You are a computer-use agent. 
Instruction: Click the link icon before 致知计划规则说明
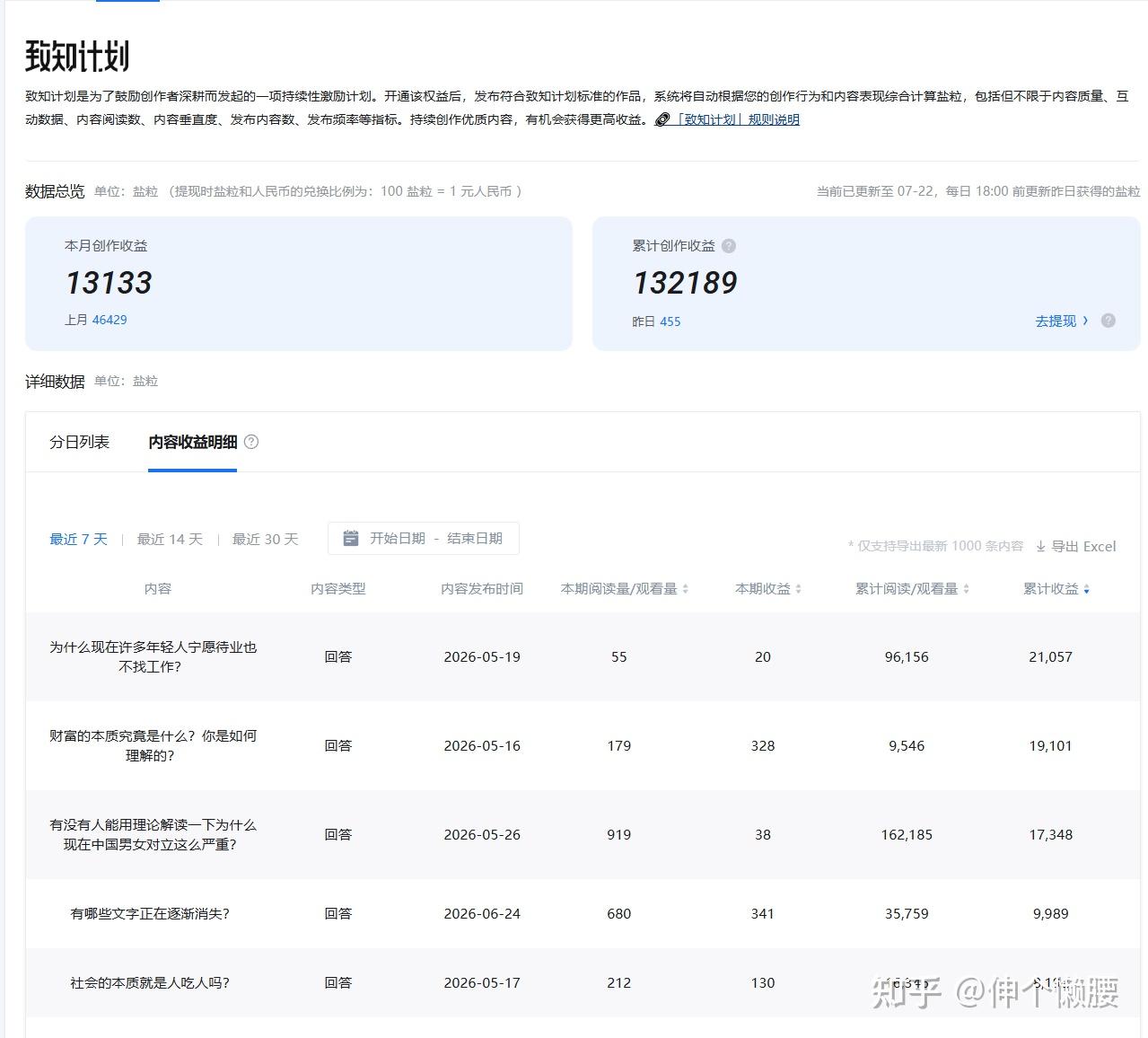(662, 119)
